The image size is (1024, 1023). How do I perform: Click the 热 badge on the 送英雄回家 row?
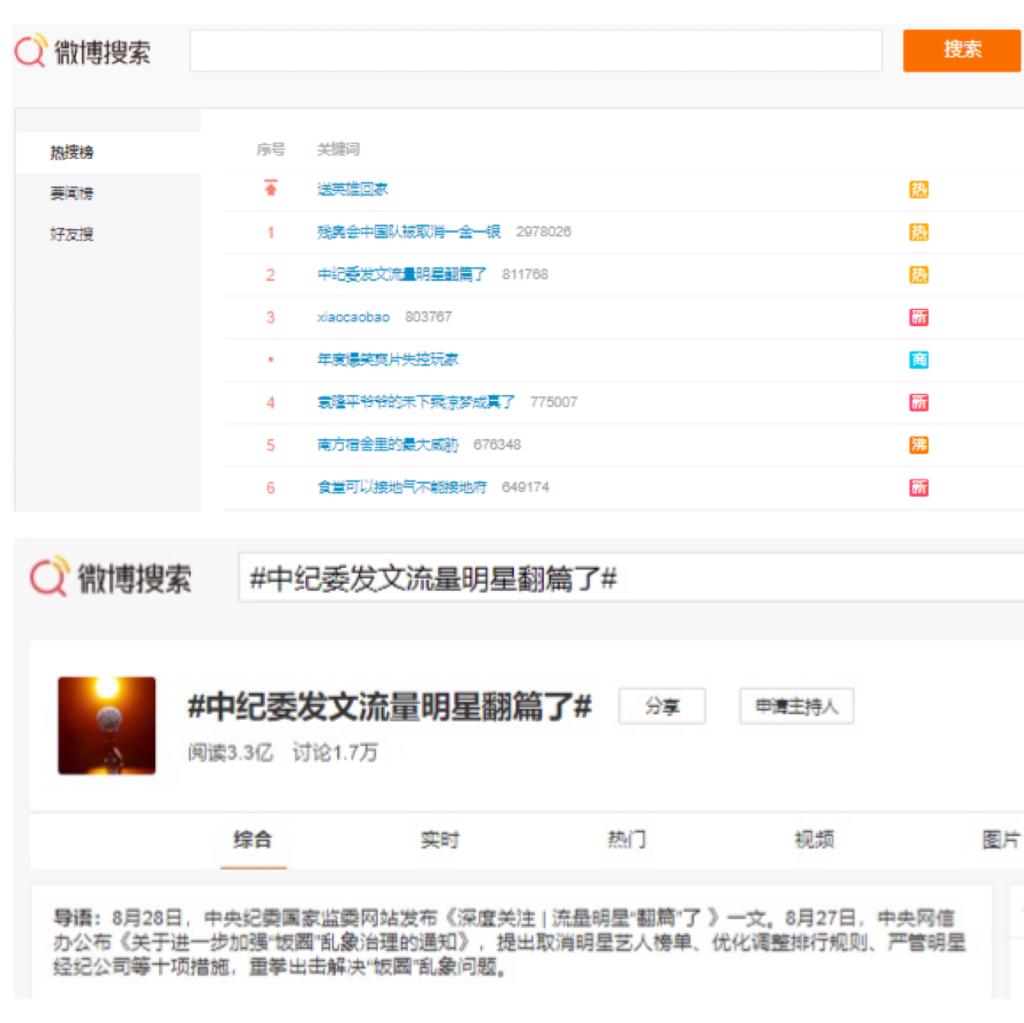[918, 189]
